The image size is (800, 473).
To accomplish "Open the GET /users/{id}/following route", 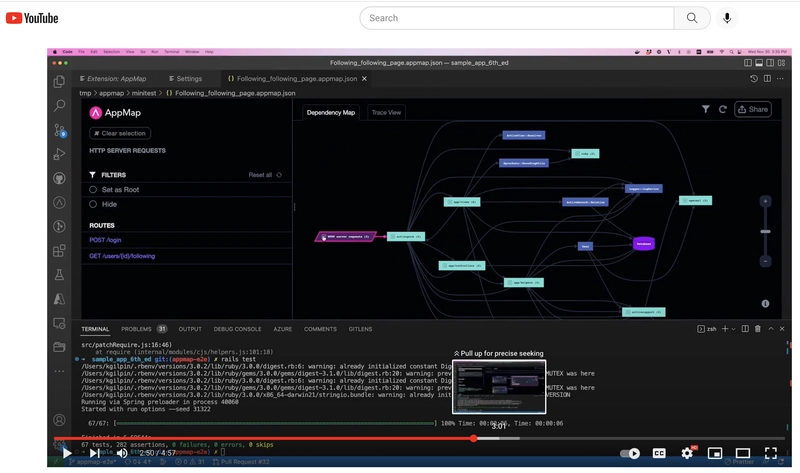I will coord(122,256).
